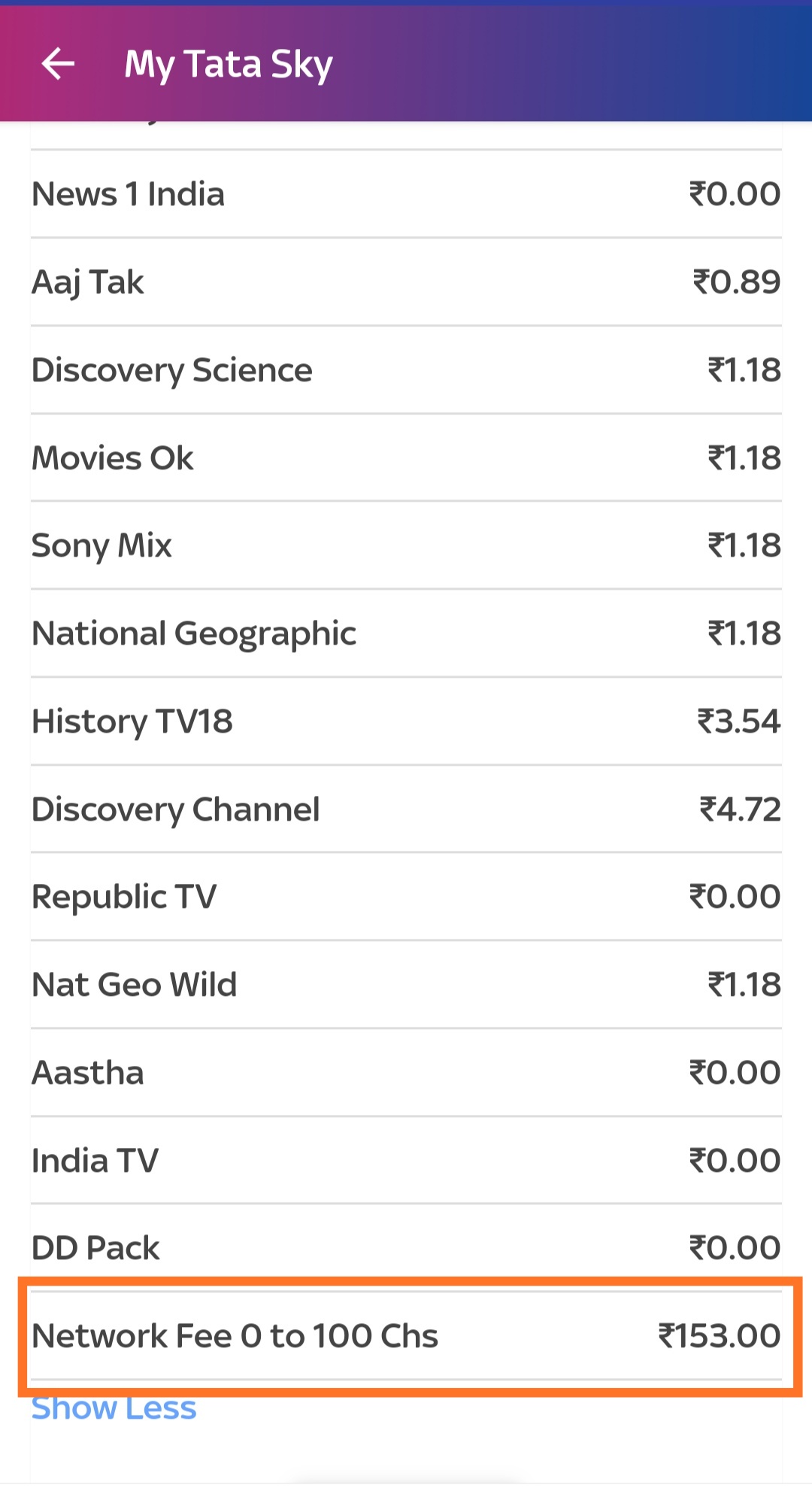This screenshot has width=812, height=1494.
Task: Select Network Fee 0 to 100 Chs
Action: pos(406,1336)
